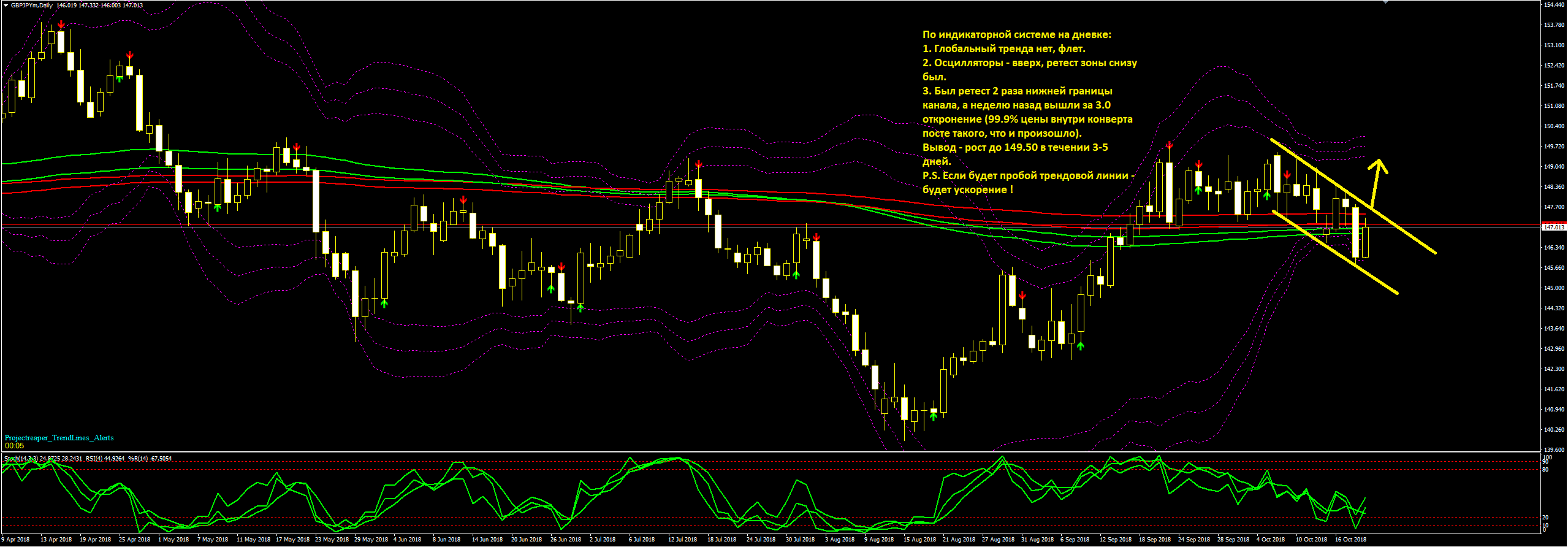1568x547 pixels.
Task: Click the 145.000 price scale label
Action: click(1553, 288)
